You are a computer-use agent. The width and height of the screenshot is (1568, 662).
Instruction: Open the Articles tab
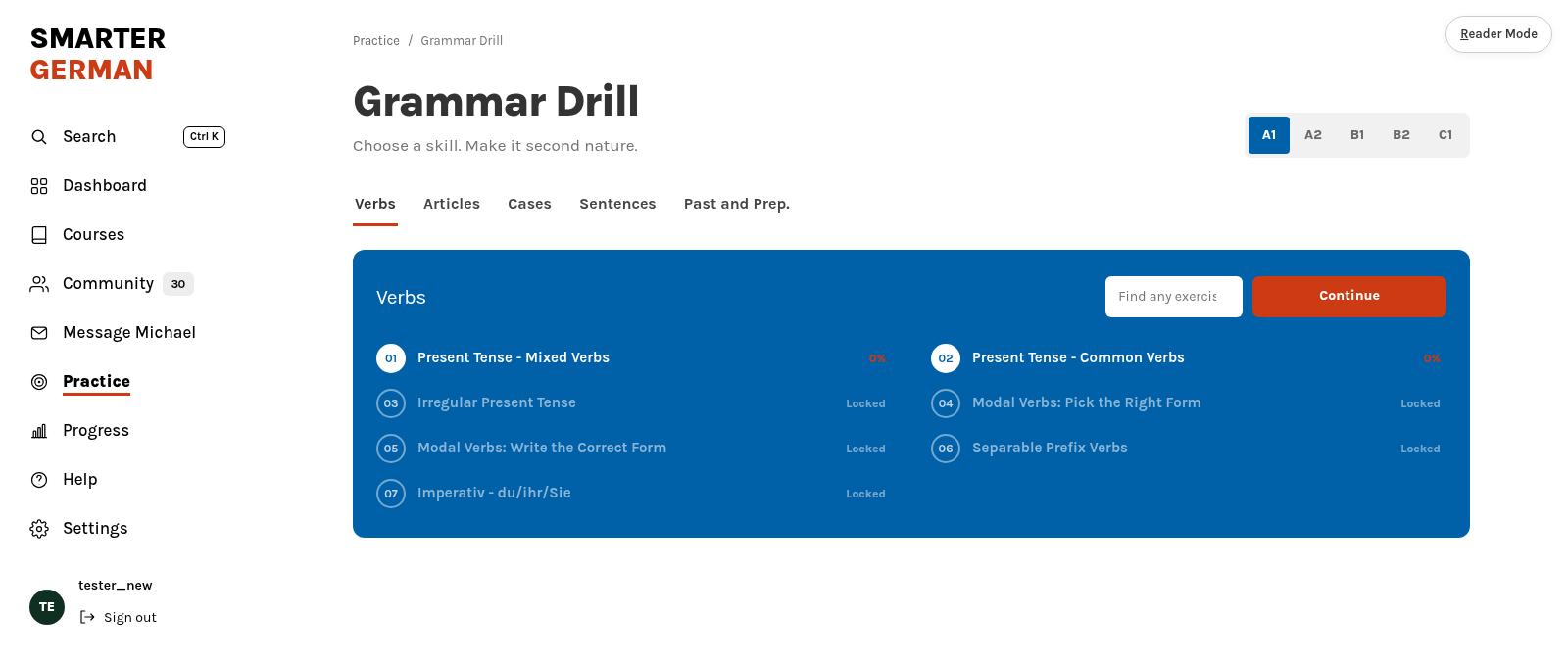coord(452,204)
